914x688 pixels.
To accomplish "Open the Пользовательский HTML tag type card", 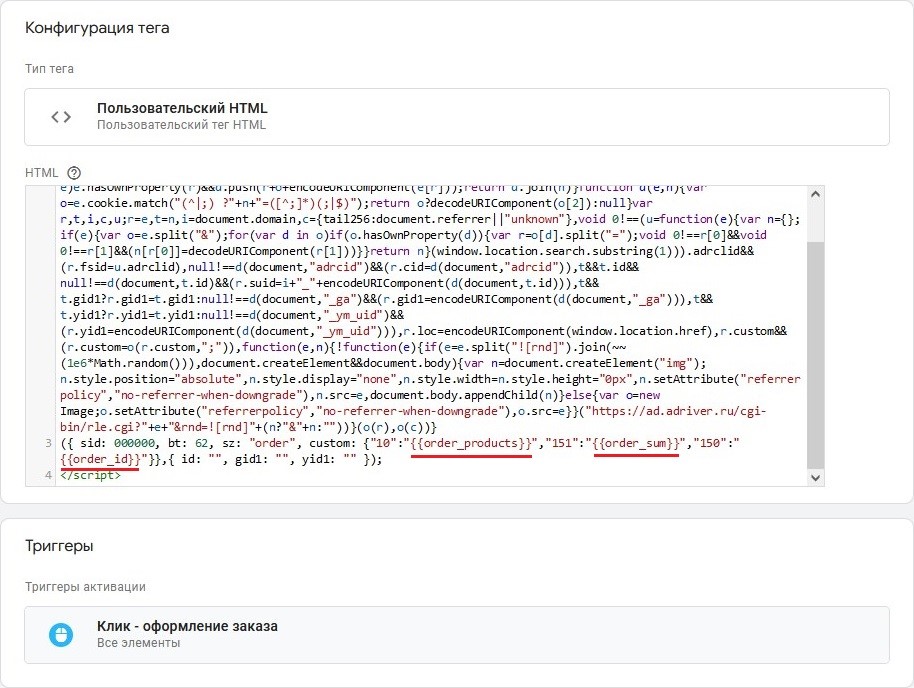I will (x=456, y=117).
